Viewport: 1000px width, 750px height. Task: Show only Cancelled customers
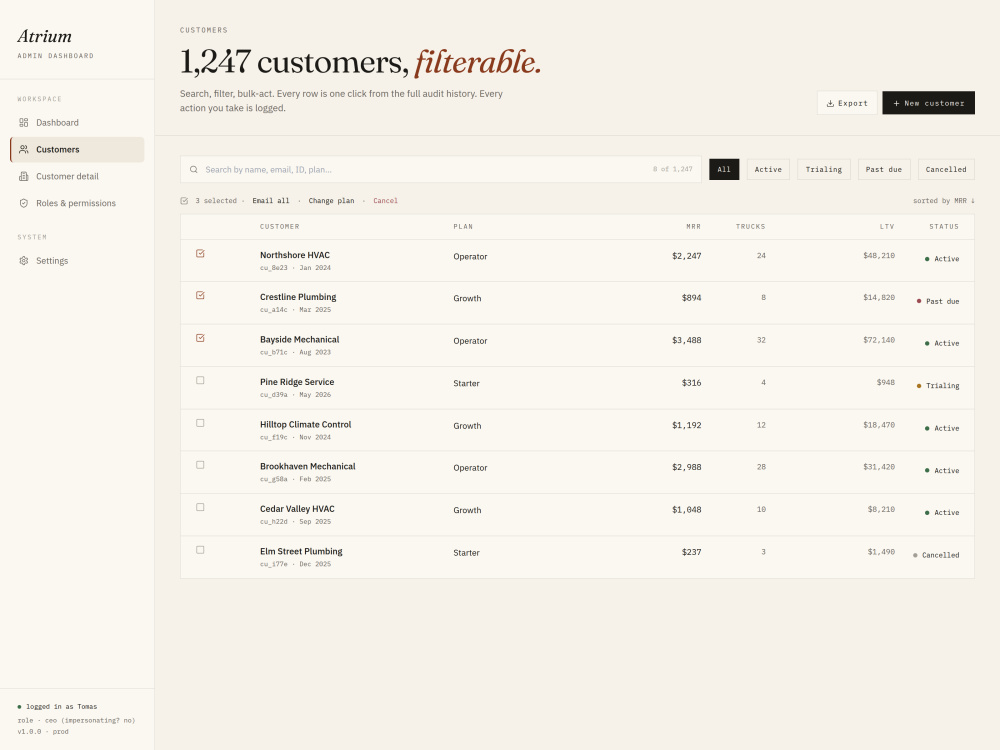946,170
